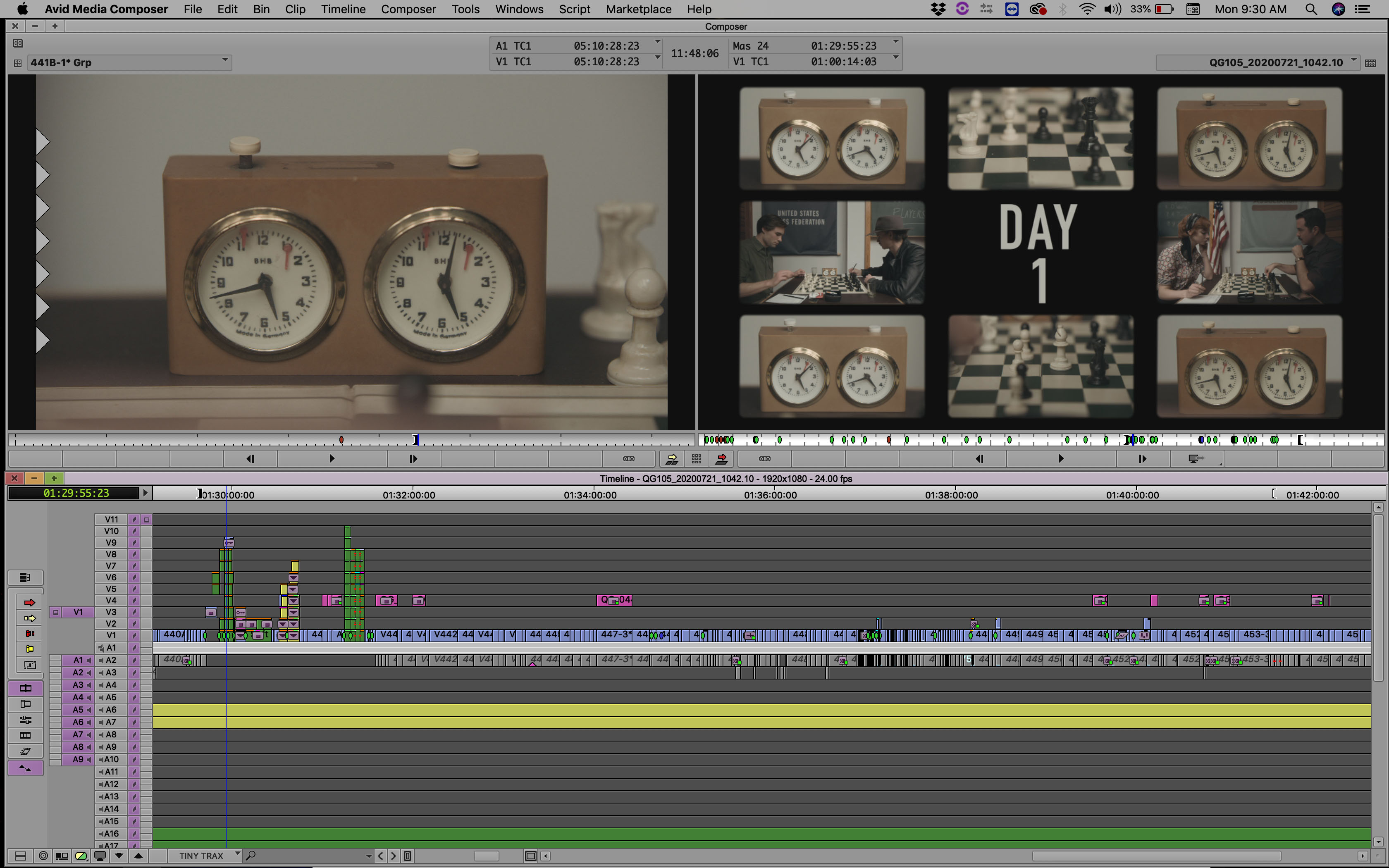This screenshot has height=868, width=1389.
Task: Open the client monitor toggle icon under record monitor
Action: point(1196,459)
